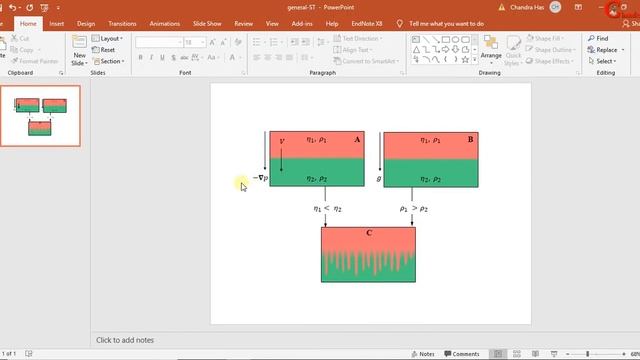This screenshot has width=640, height=360.
Task: Select slide 1 thumbnail
Action: [40, 116]
